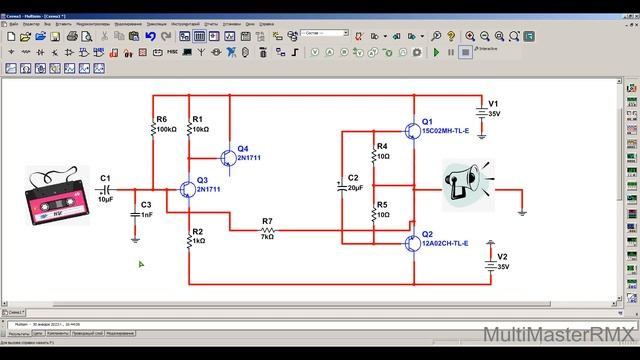This screenshot has width=640, height=360.
Task: Click the yellow help question mark
Action: [x=451, y=36]
